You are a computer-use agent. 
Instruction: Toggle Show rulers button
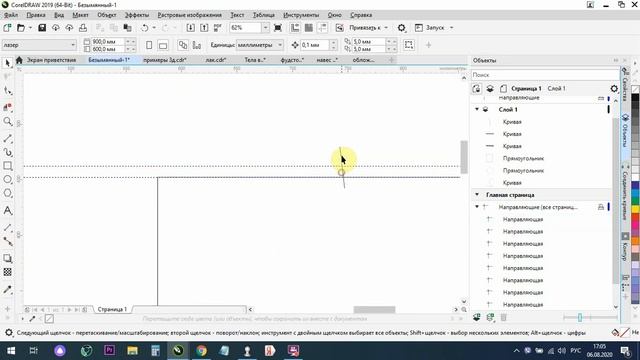point(295,28)
